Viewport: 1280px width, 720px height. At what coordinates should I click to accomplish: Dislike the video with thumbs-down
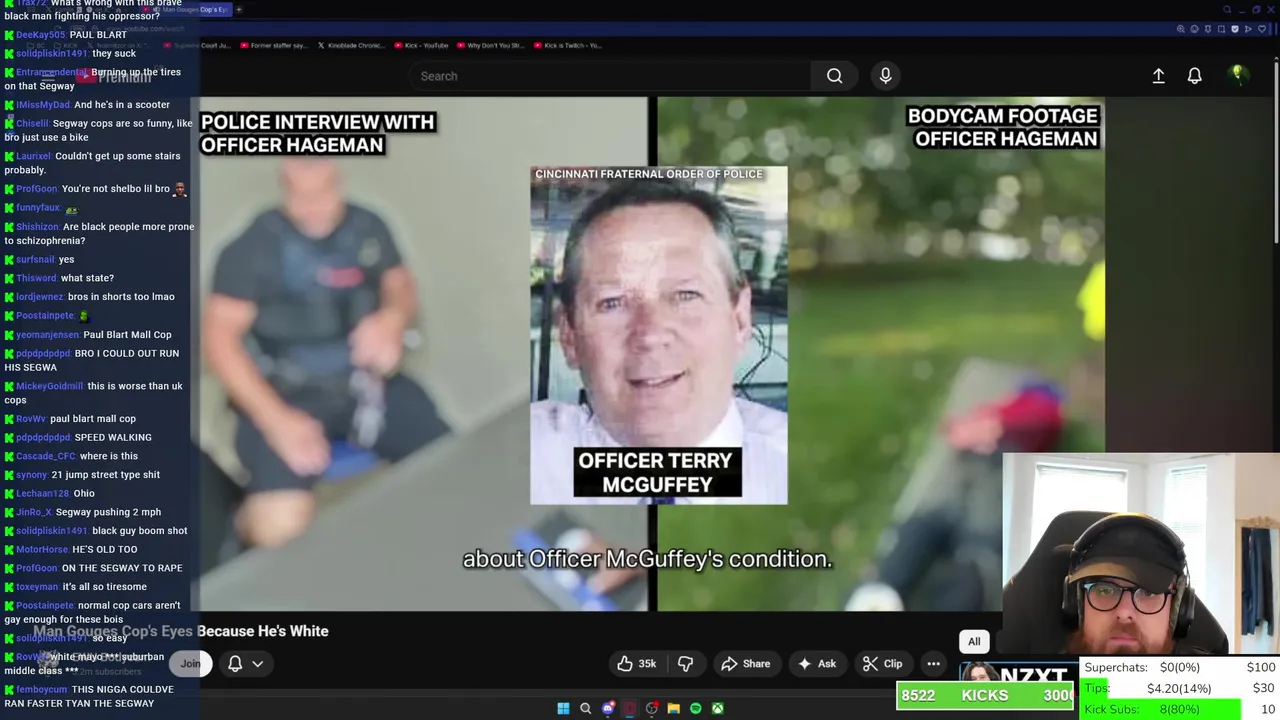point(686,663)
